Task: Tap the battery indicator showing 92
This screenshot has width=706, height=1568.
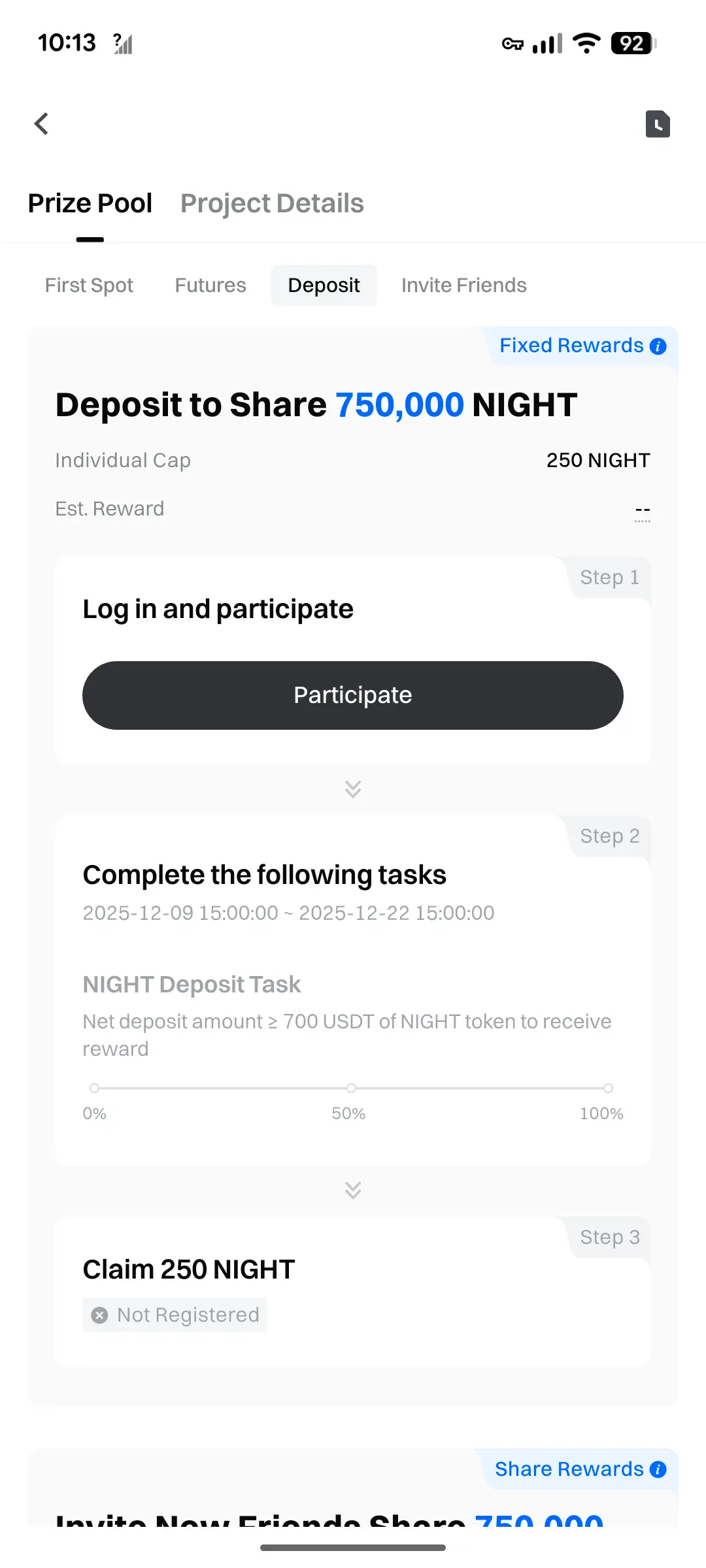Action: click(633, 43)
